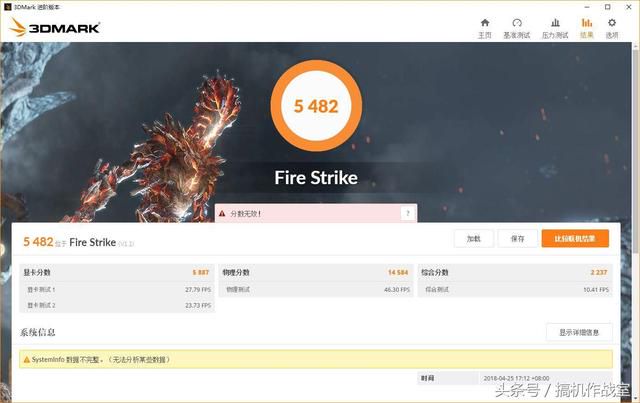The width and height of the screenshot is (640, 403).
Task: Maximize the 3DMark window
Action: point(608,7)
